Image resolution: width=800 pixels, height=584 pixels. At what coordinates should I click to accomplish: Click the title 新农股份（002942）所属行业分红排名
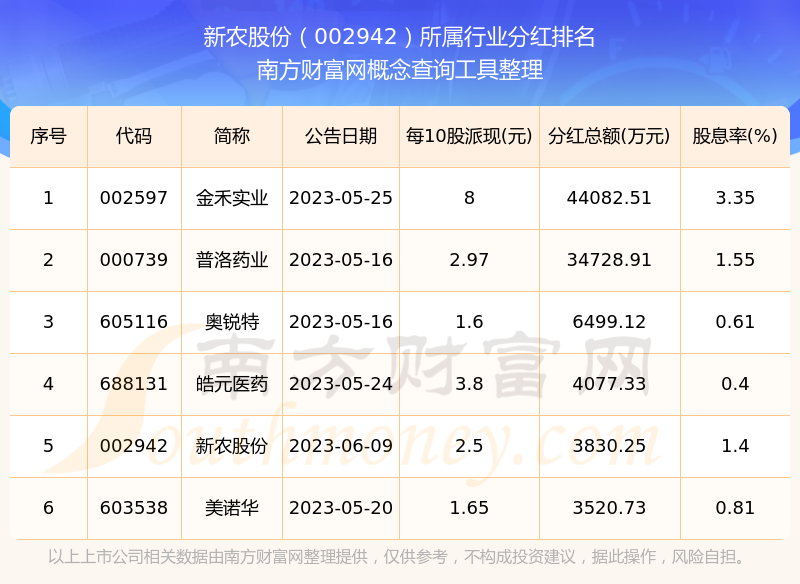click(x=399, y=37)
